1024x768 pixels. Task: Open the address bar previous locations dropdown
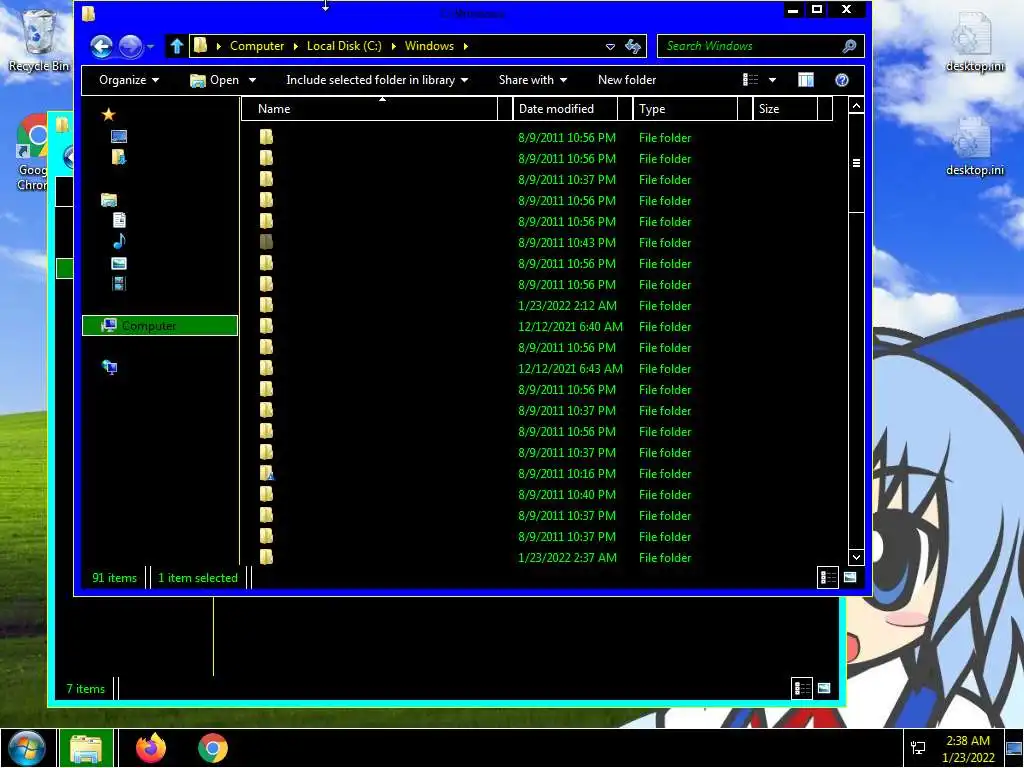click(x=610, y=46)
